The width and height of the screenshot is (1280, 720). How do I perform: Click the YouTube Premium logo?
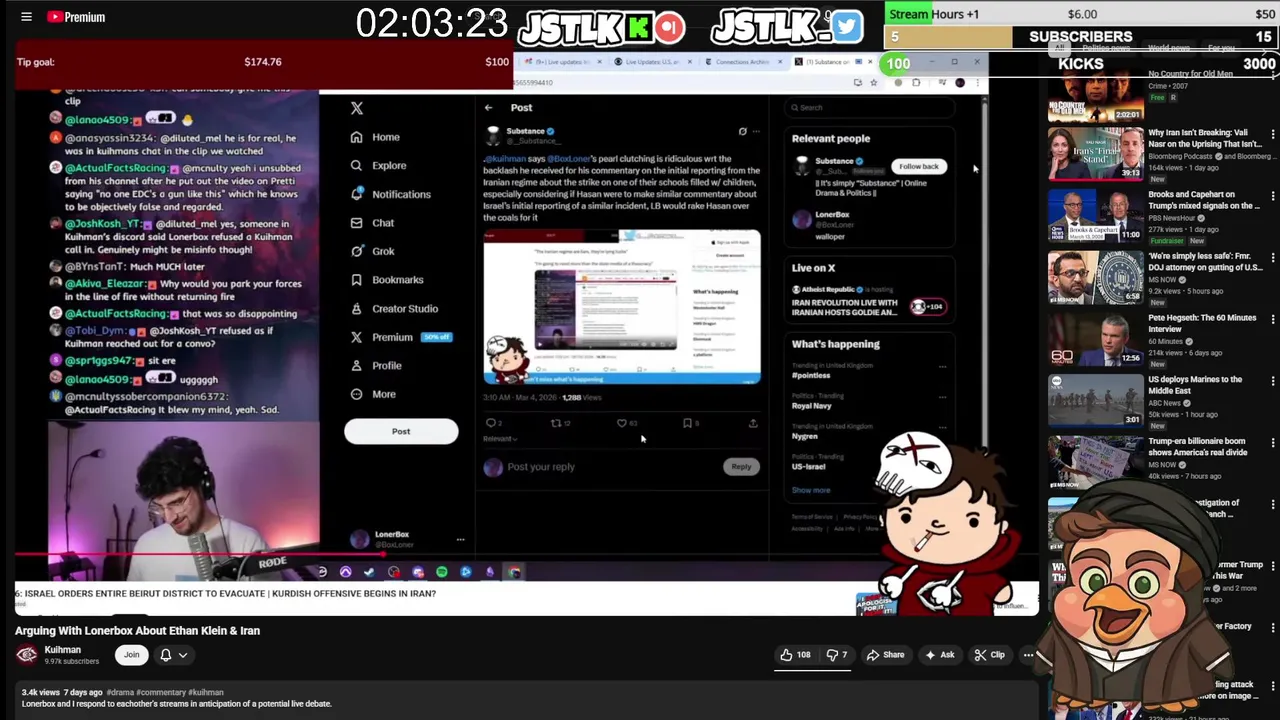point(77,17)
